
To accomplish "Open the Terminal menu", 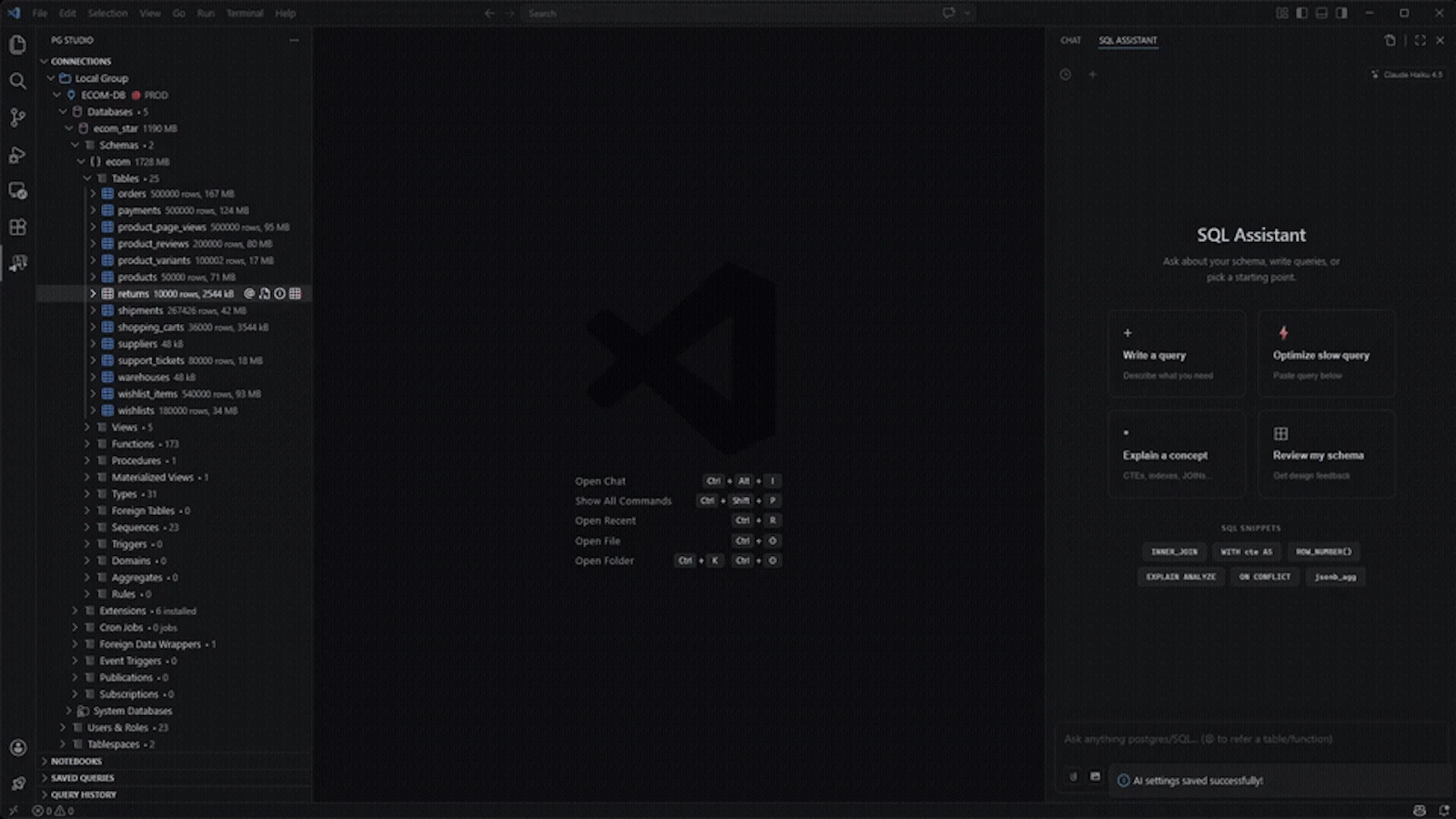I will 244,14.
